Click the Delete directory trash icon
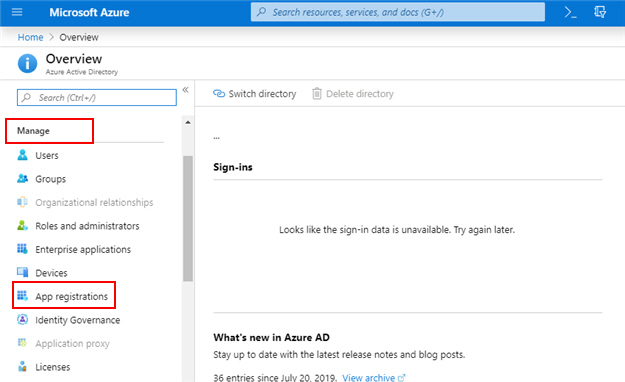 (x=316, y=93)
